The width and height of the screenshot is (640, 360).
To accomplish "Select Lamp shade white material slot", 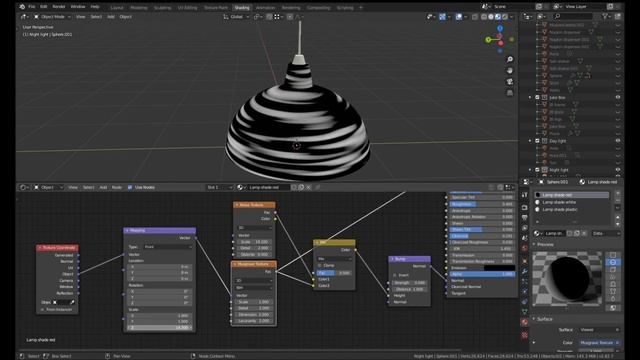I will (571, 202).
